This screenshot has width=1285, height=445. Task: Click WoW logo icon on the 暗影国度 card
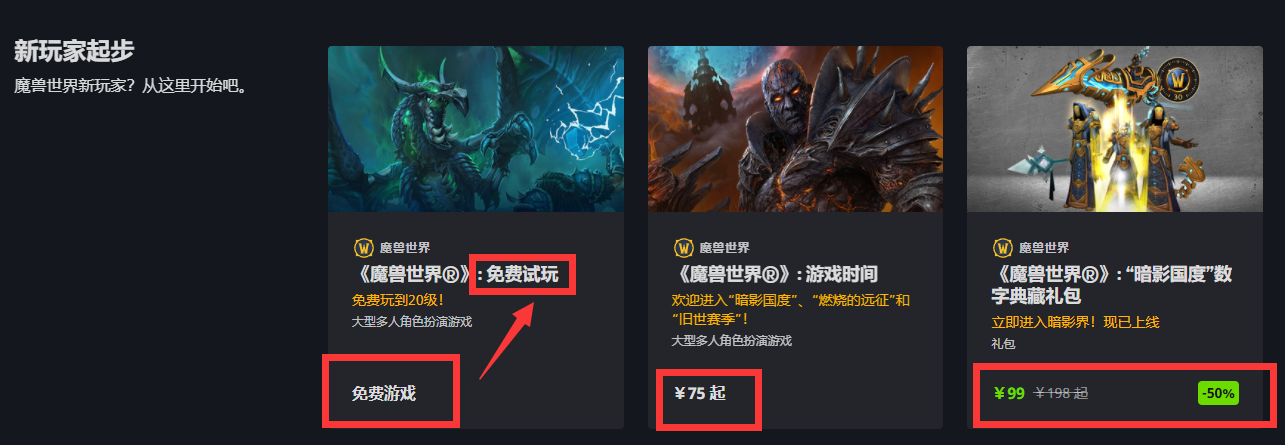coord(1002,247)
